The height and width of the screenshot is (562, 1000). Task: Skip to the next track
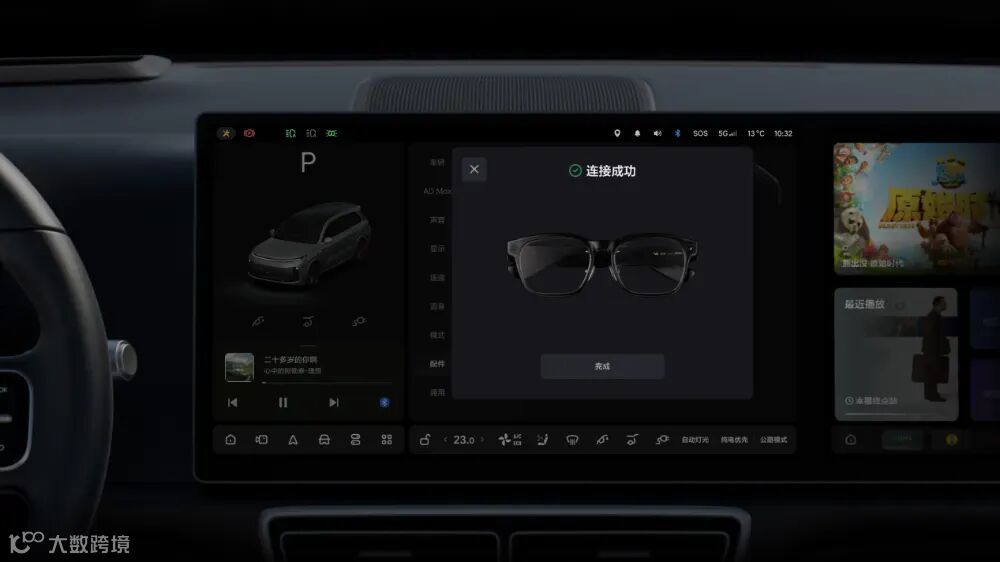[x=334, y=403]
